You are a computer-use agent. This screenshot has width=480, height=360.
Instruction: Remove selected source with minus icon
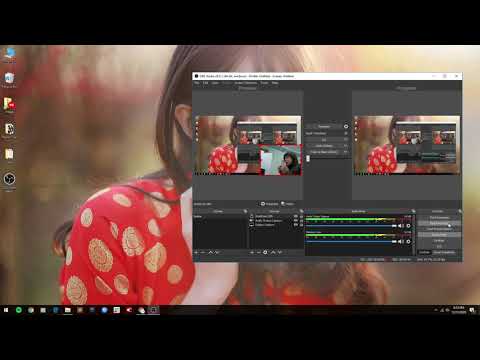pyautogui.click(x=258, y=252)
